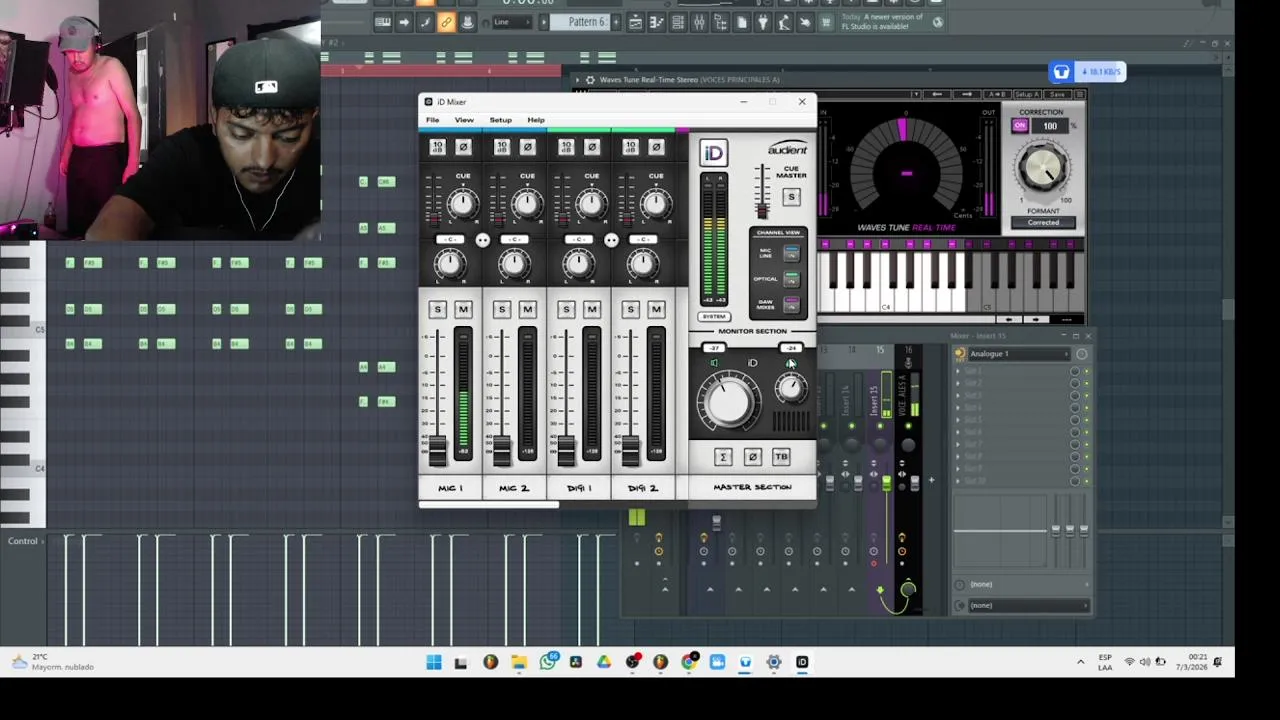Solo the Mic 1 channel
The image size is (1280, 720).
(x=437, y=310)
